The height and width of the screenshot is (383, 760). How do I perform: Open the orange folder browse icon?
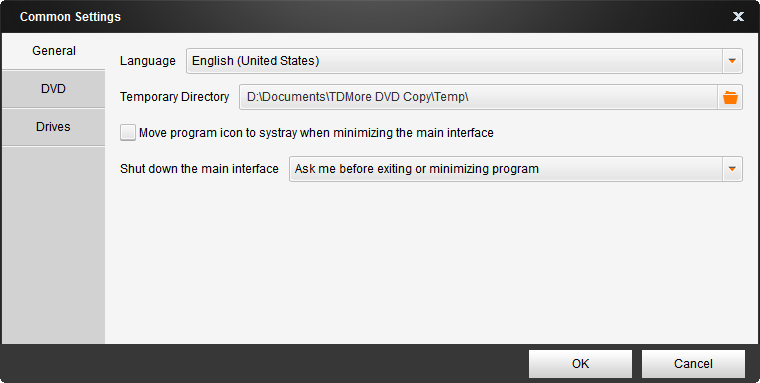(x=730, y=97)
